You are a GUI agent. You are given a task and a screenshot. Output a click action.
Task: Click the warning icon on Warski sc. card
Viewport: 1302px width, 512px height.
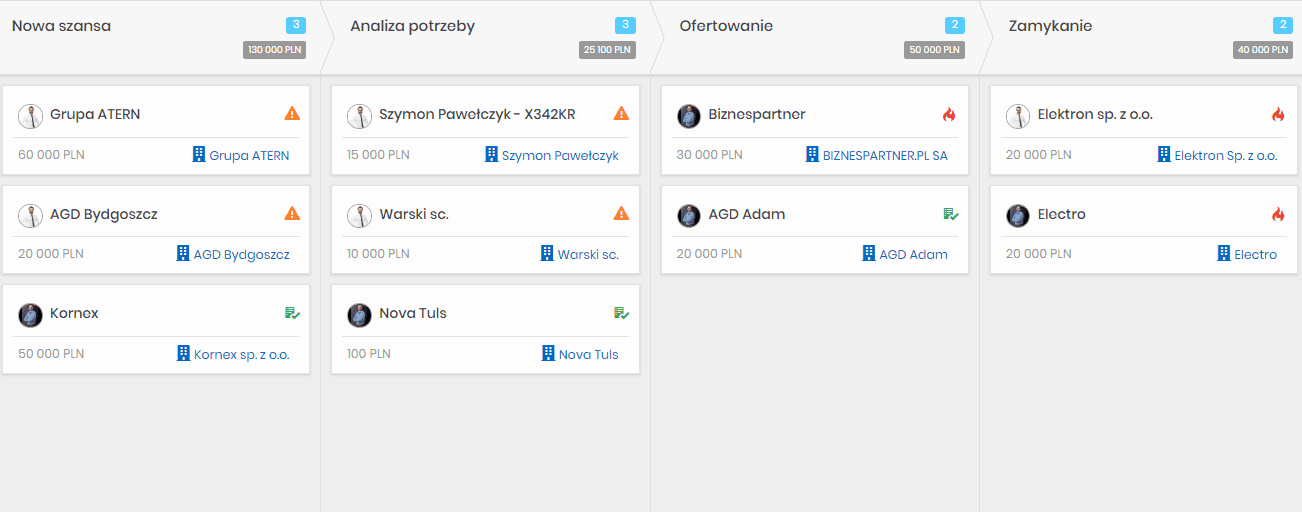[621, 213]
